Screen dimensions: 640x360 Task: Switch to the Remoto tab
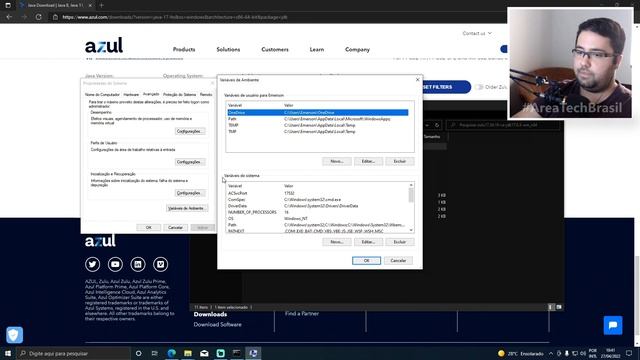[206, 95]
